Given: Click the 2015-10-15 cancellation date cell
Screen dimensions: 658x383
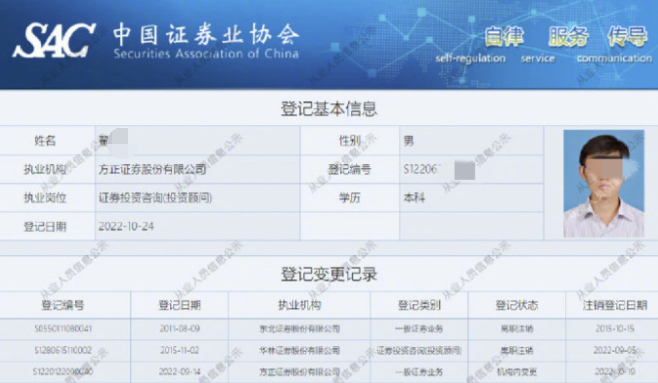Looking at the screenshot, I should coord(615,328).
